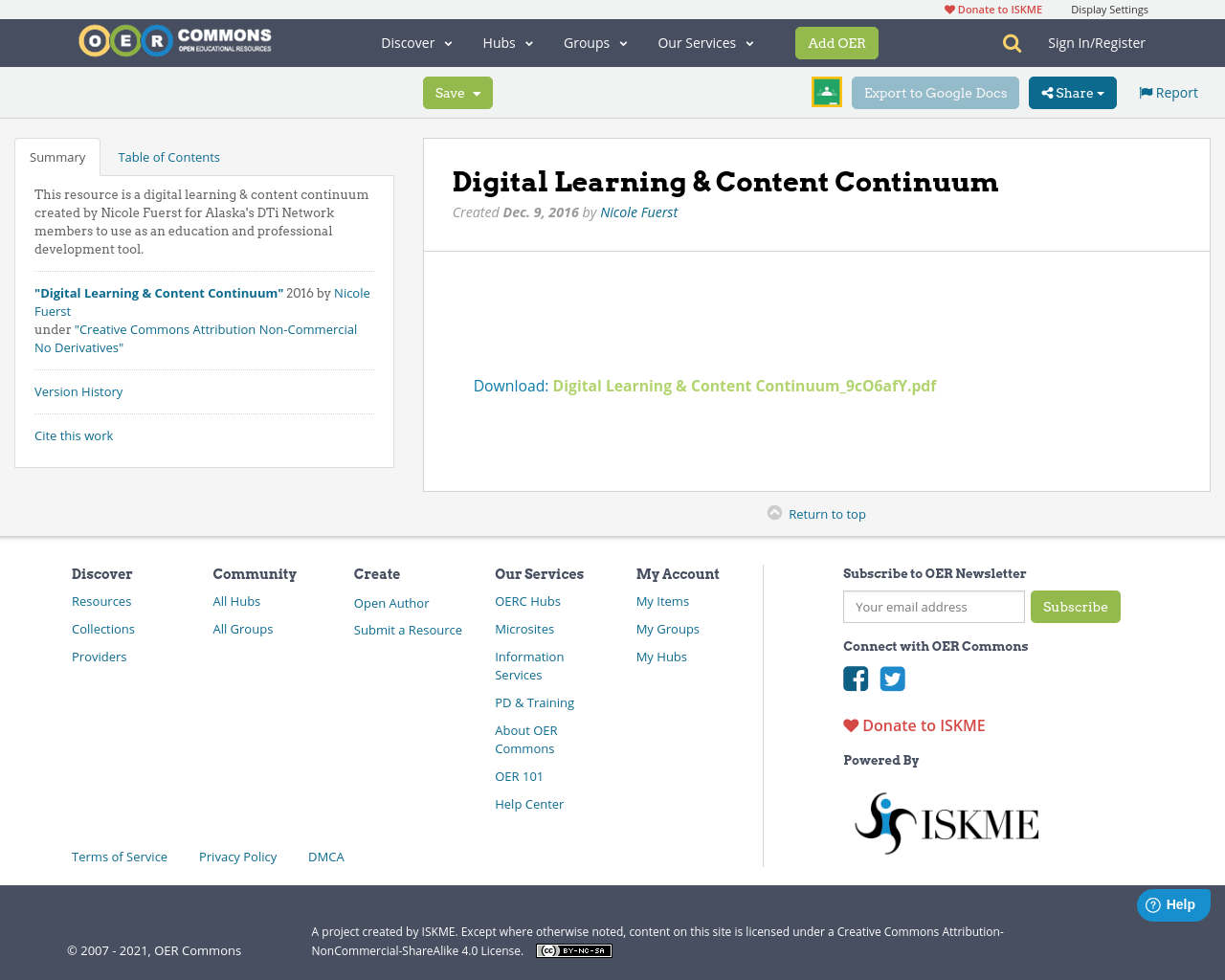Open Display Settings
The image size is (1225, 980).
click(x=1109, y=9)
